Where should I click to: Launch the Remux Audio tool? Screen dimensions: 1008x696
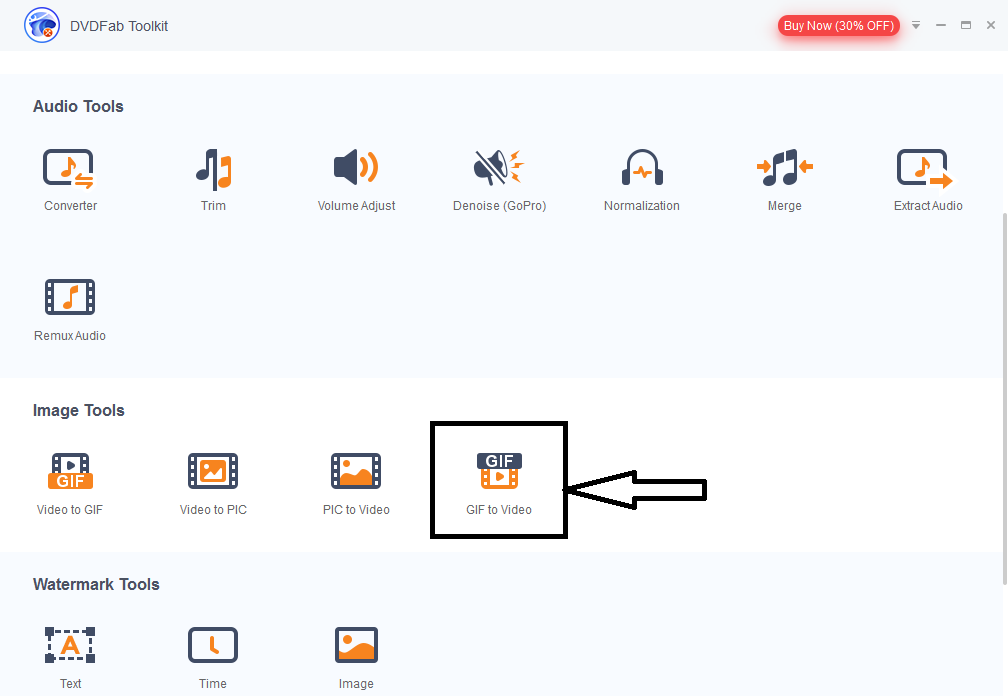(70, 310)
